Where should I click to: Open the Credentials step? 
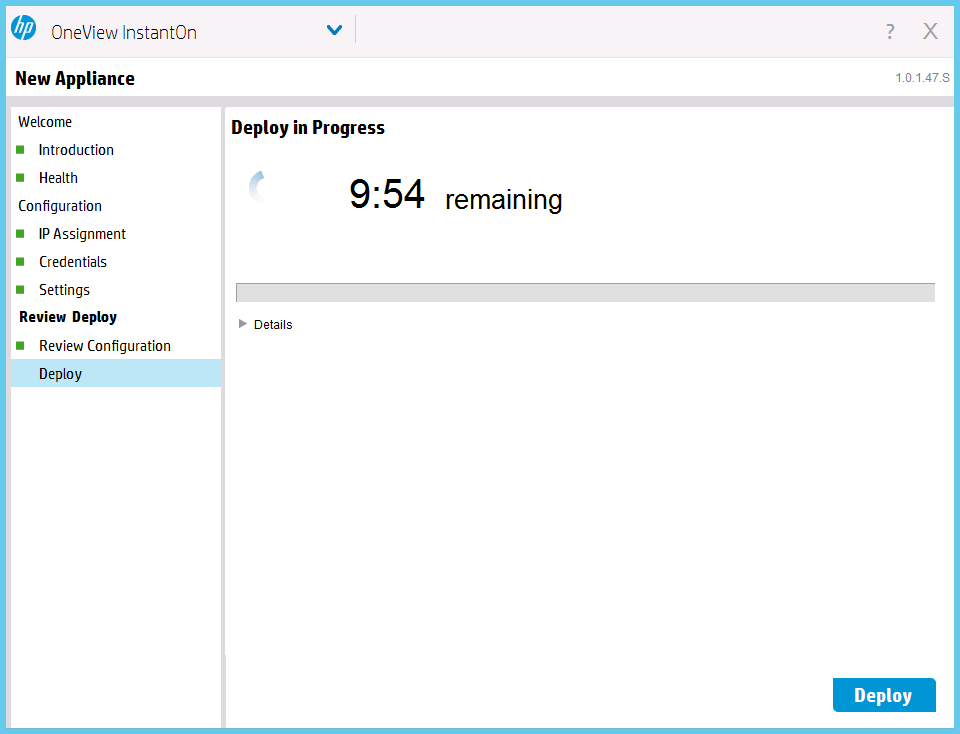73,262
